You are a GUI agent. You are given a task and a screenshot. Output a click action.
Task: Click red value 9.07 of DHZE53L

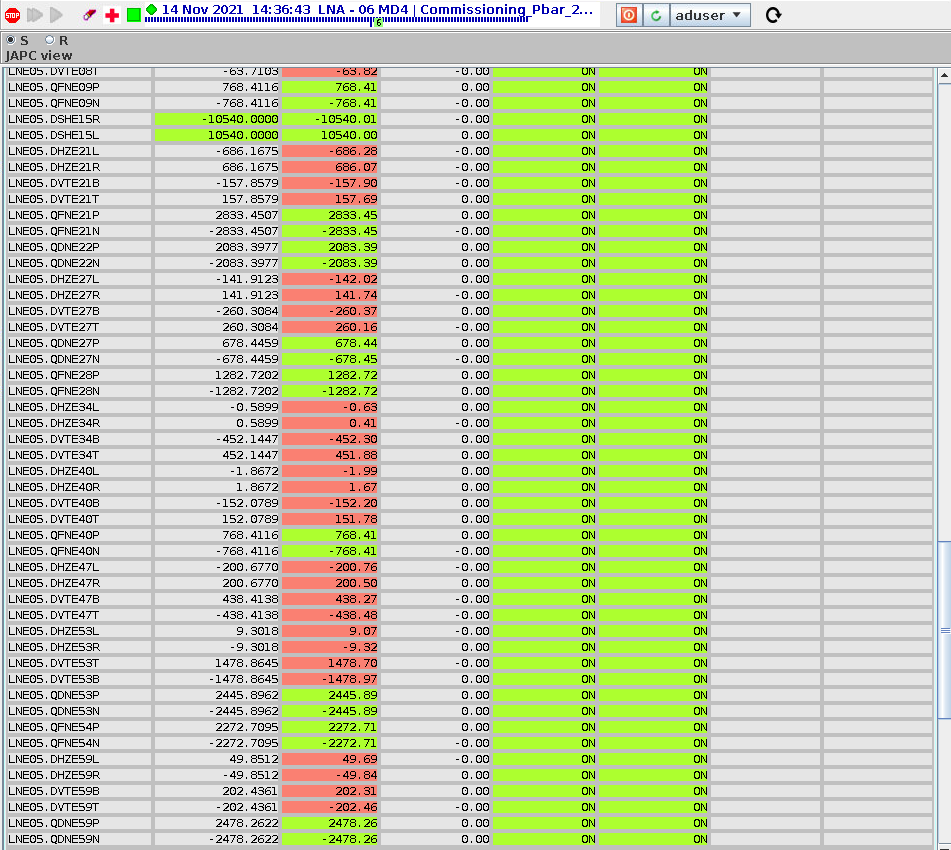[x=330, y=631]
